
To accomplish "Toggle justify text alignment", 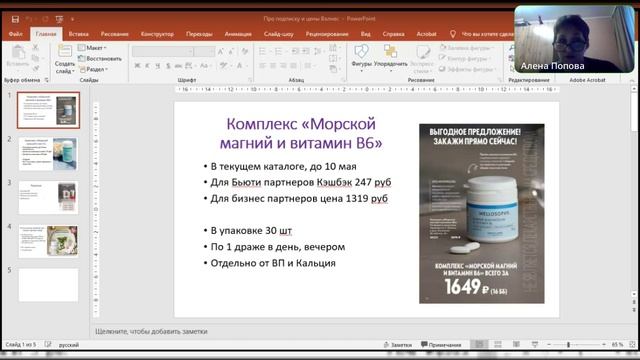I will coord(293,66).
